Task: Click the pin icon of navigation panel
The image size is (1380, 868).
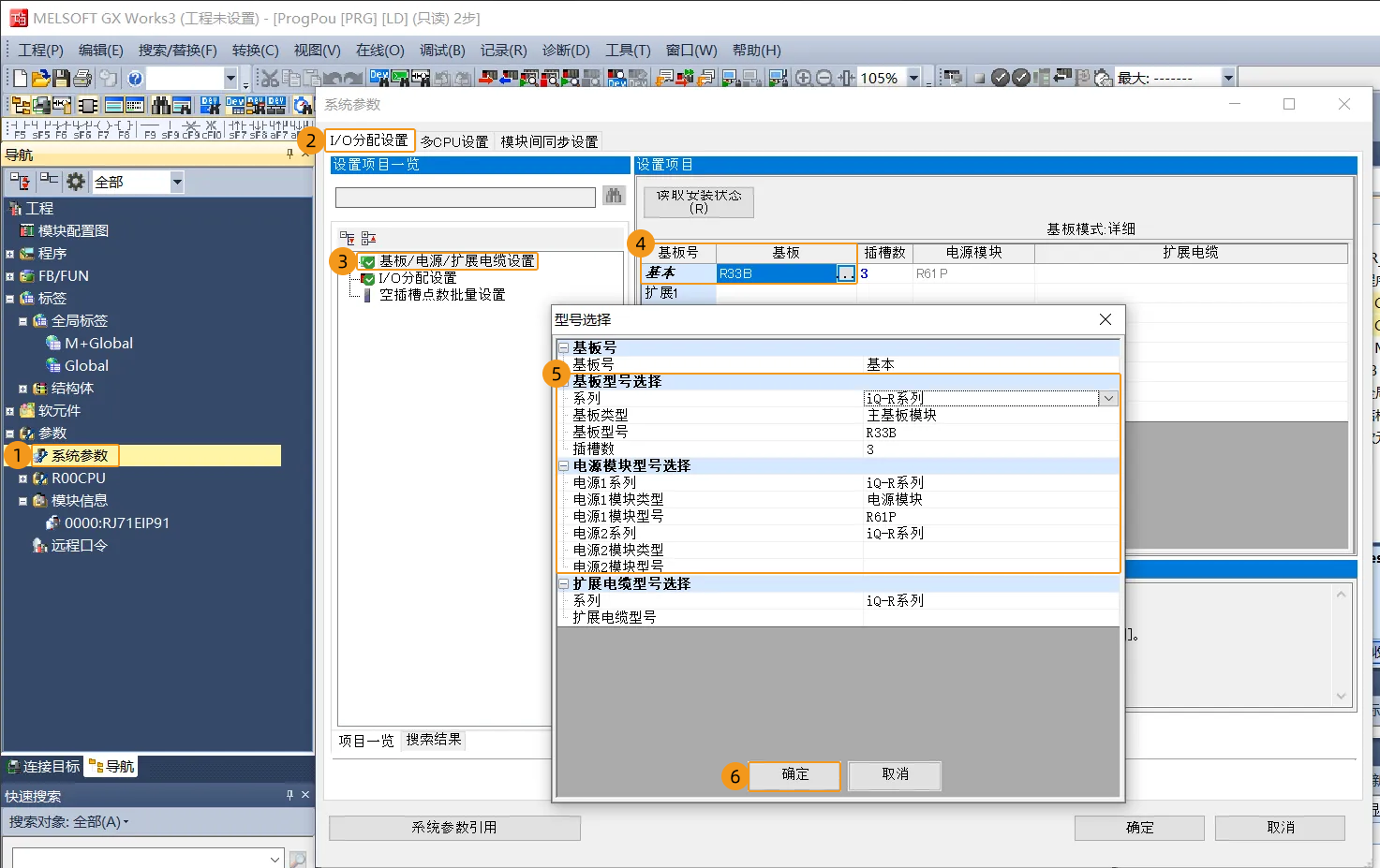Action: tap(289, 154)
